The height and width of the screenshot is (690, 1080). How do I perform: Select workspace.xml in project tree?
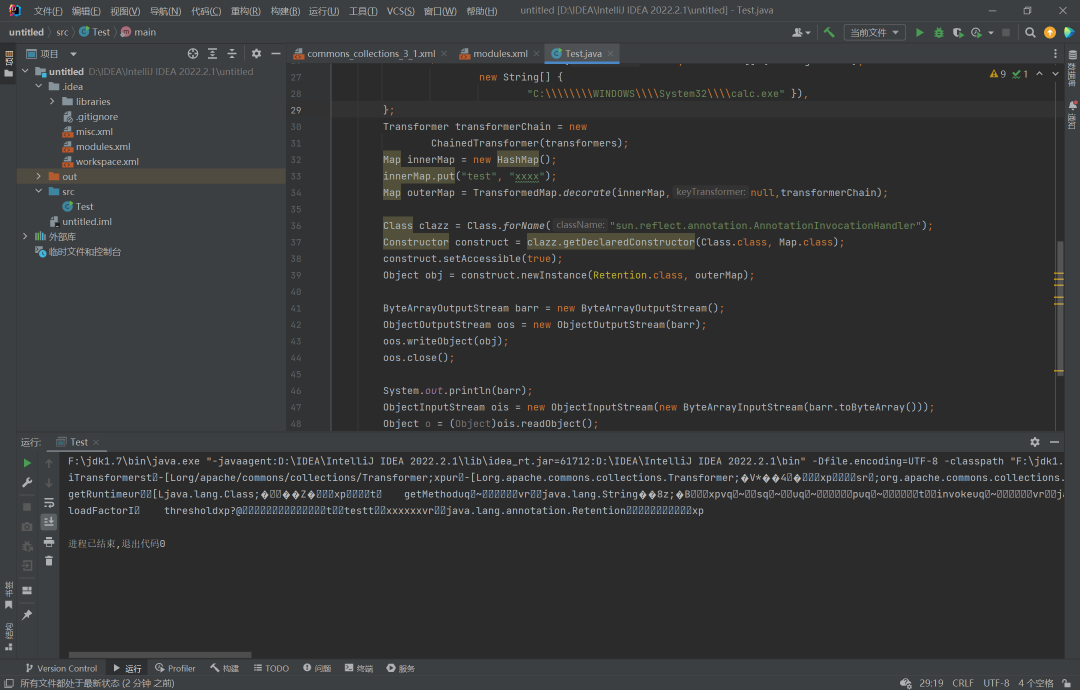click(x=107, y=161)
